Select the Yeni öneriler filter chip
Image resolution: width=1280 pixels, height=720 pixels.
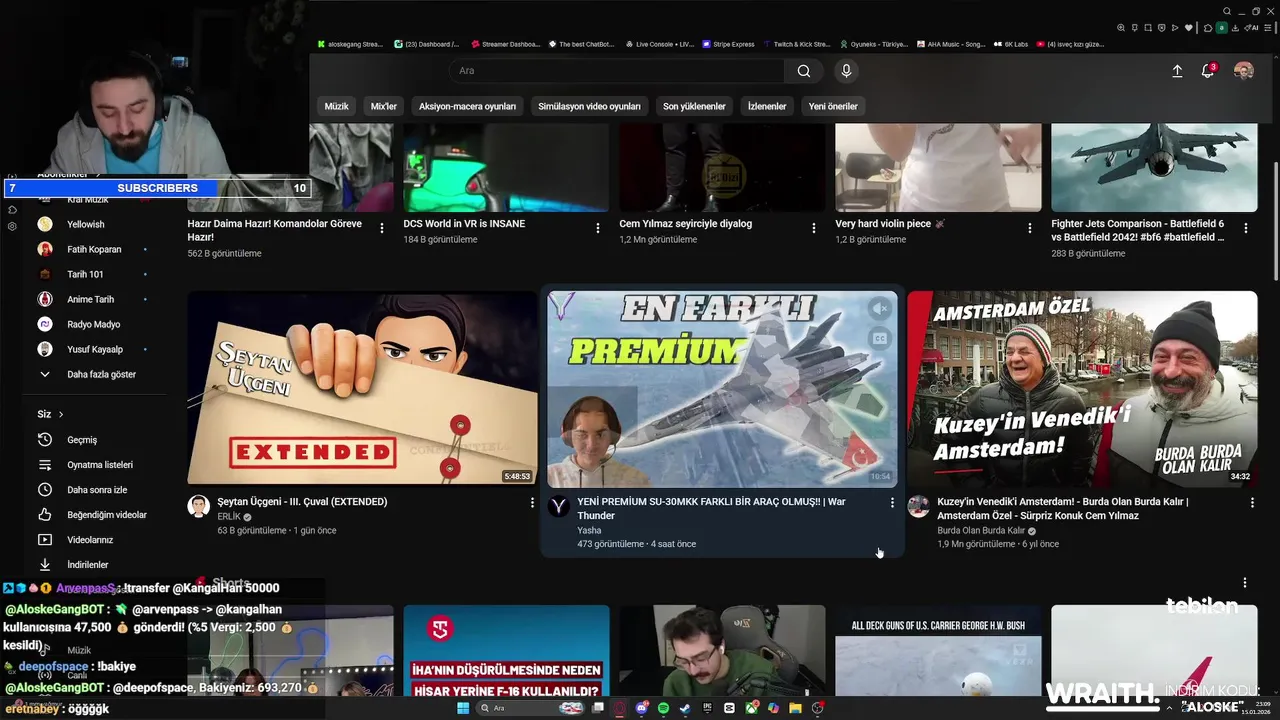point(833,106)
